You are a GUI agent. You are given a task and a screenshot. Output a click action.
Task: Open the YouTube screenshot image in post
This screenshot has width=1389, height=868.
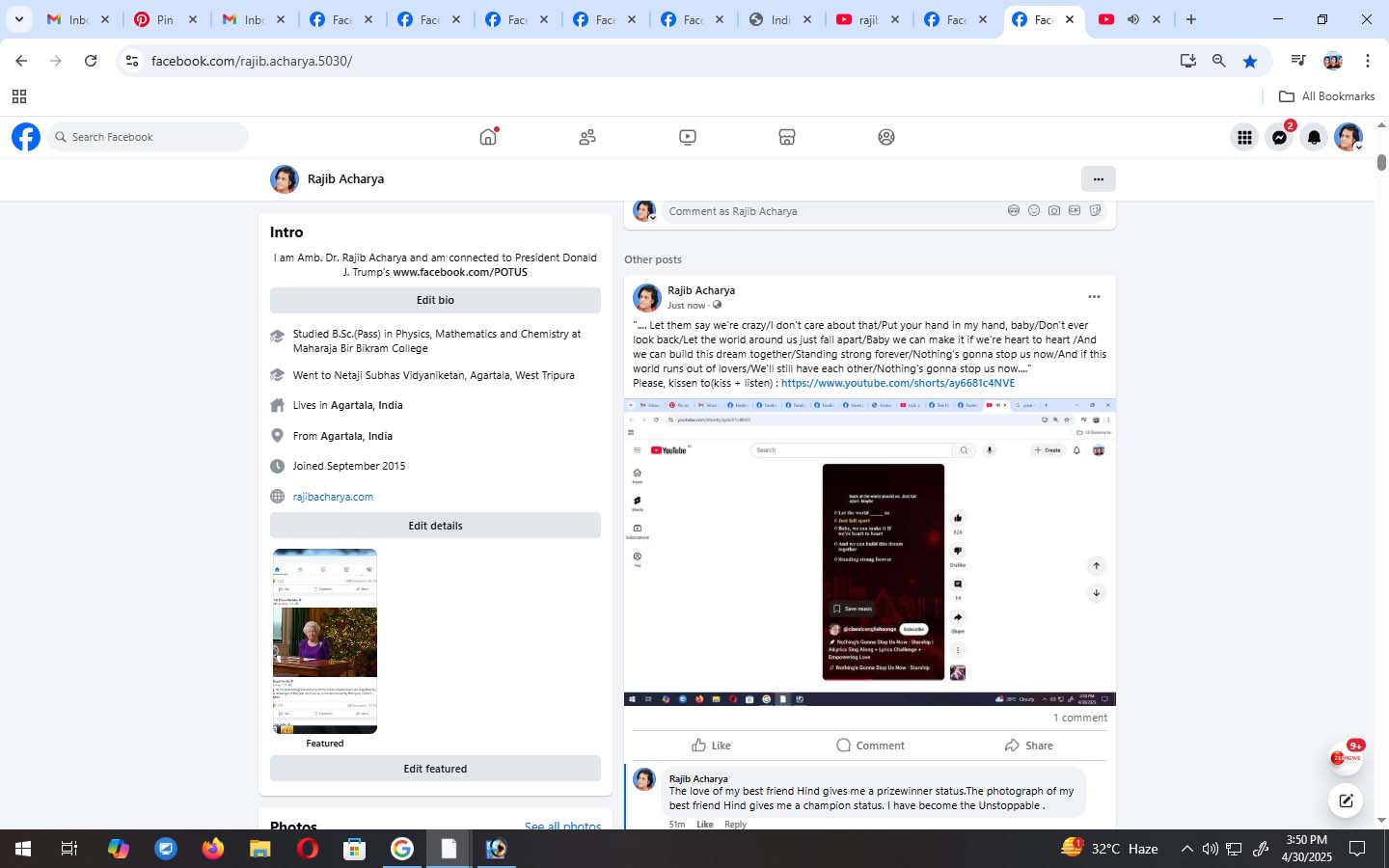[x=870, y=553]
